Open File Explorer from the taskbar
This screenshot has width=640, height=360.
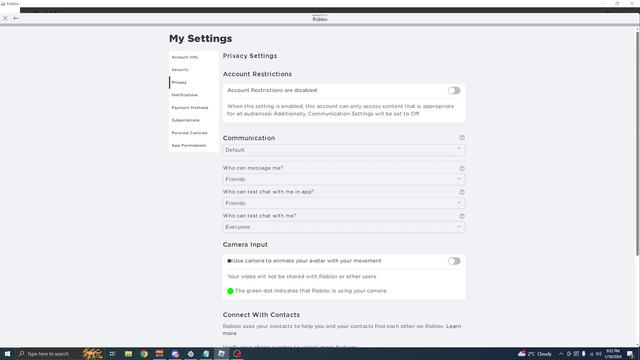(128, 354)
